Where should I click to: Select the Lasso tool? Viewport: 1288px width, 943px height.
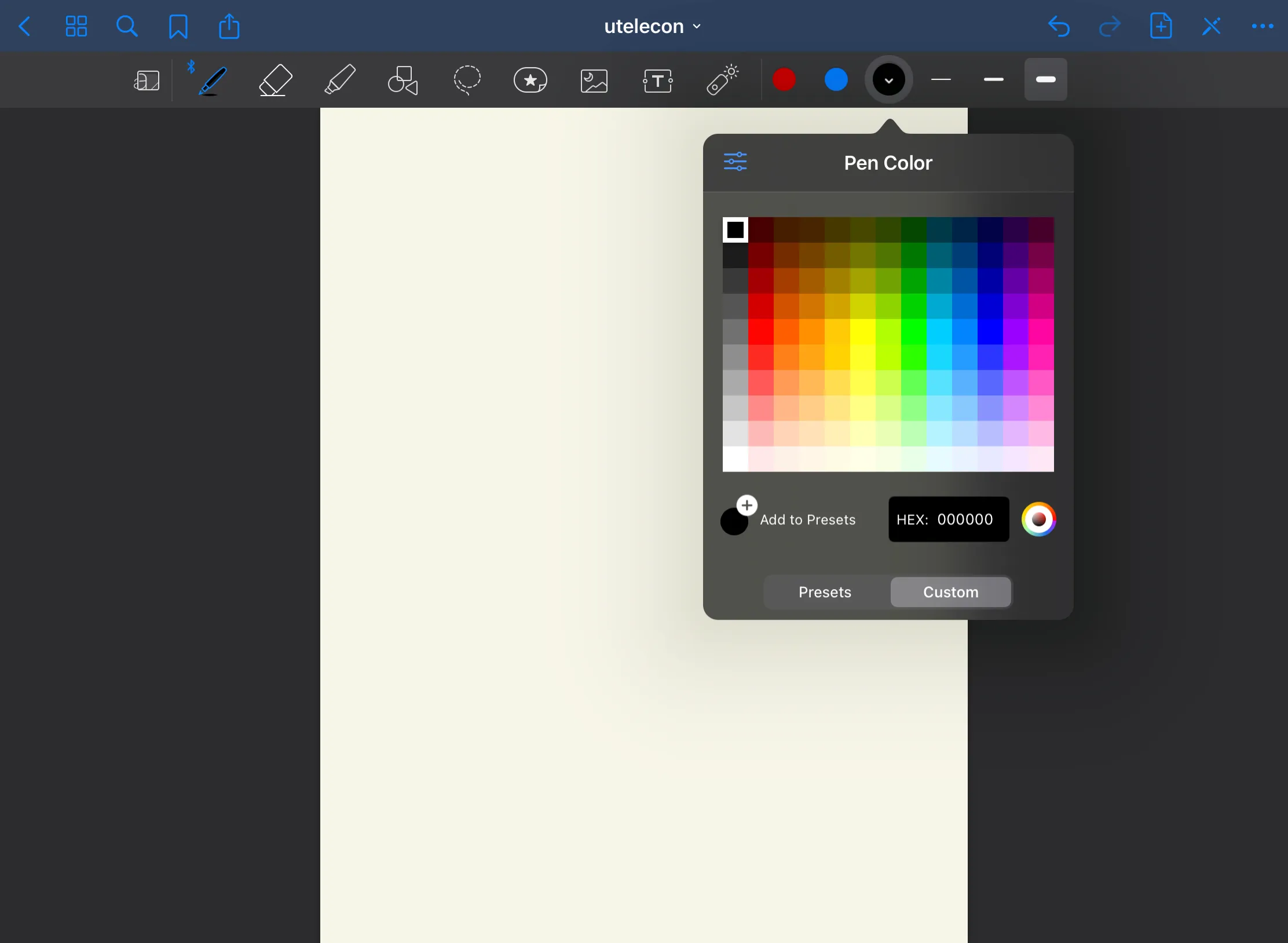pos(467,80)
